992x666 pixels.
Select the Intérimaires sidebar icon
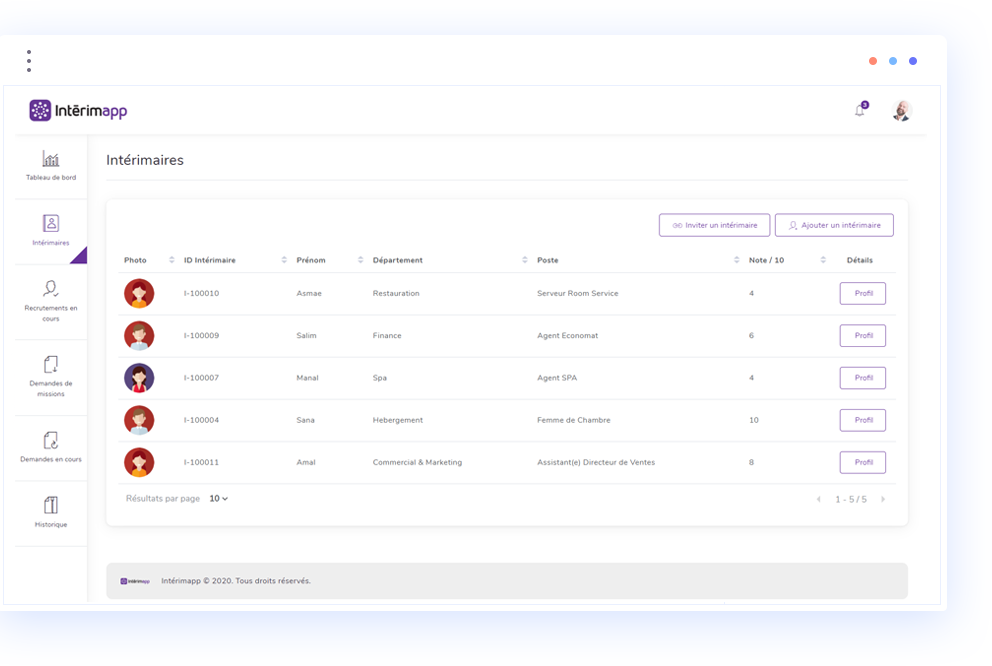(51, 224)
